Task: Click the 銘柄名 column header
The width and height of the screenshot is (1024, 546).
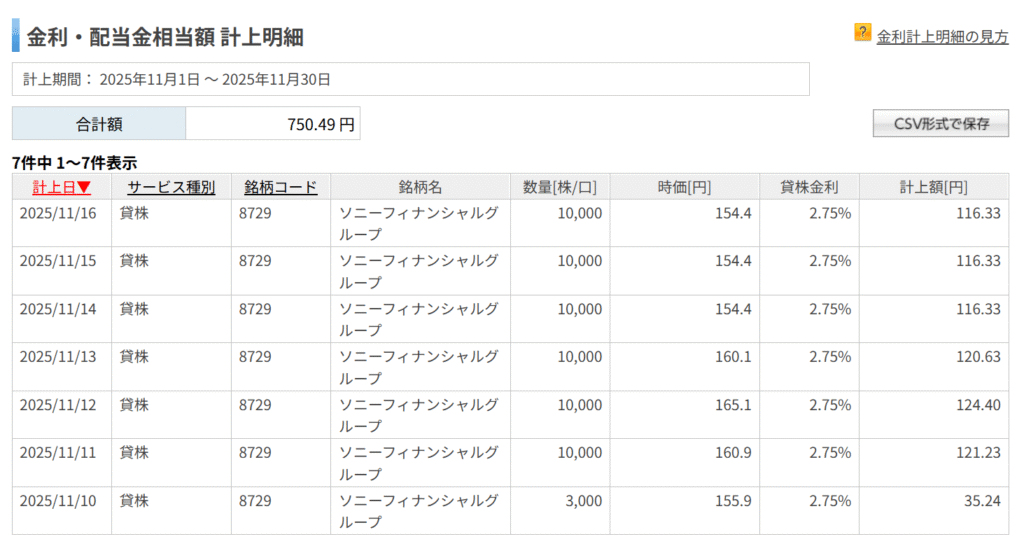Action: tap(420, 187)
